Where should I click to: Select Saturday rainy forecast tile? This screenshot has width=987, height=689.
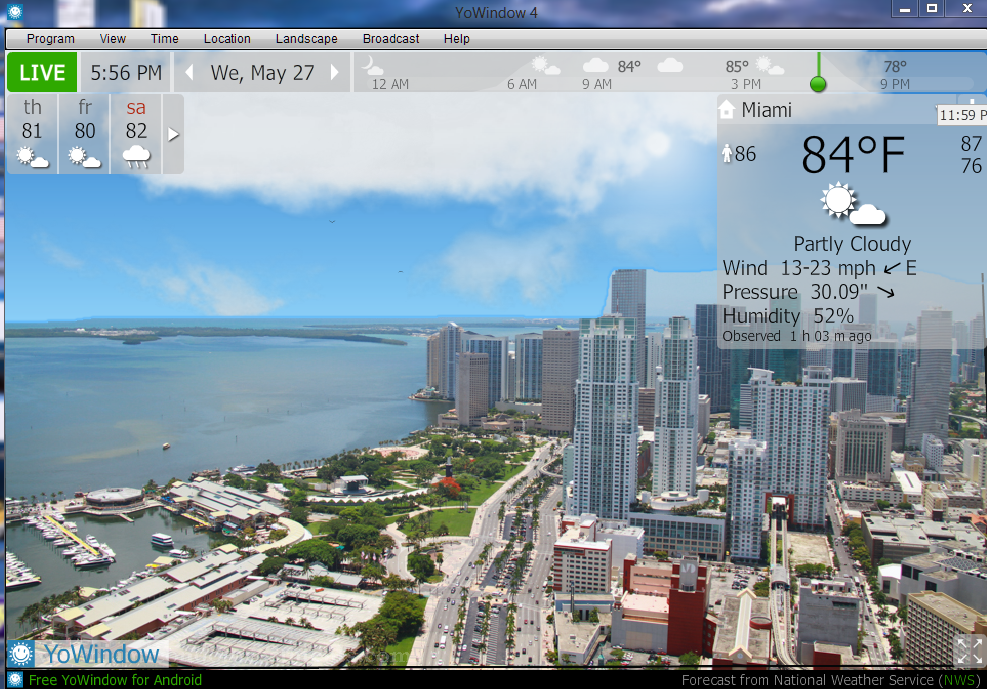pos(136,133)
